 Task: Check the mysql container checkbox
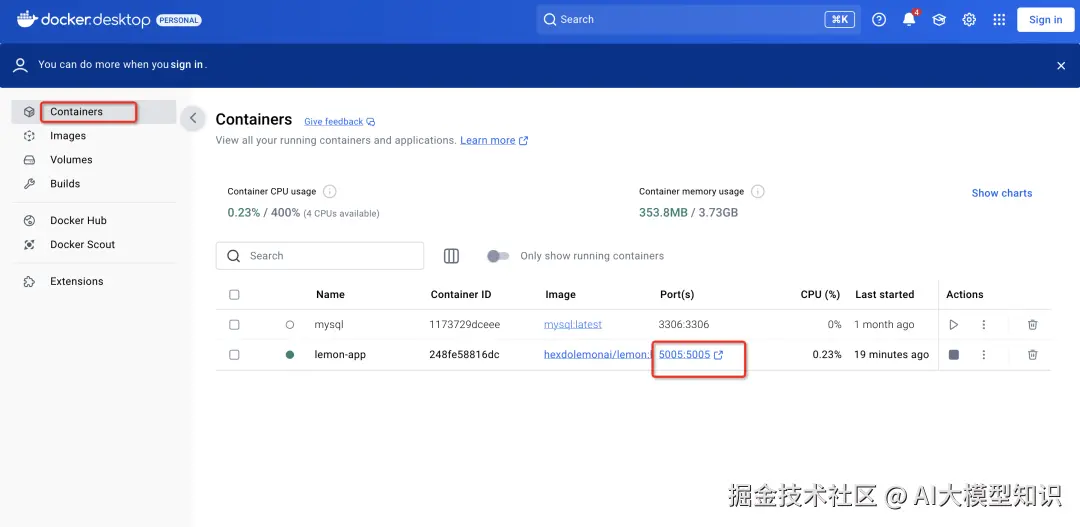[x=234, y=324]
